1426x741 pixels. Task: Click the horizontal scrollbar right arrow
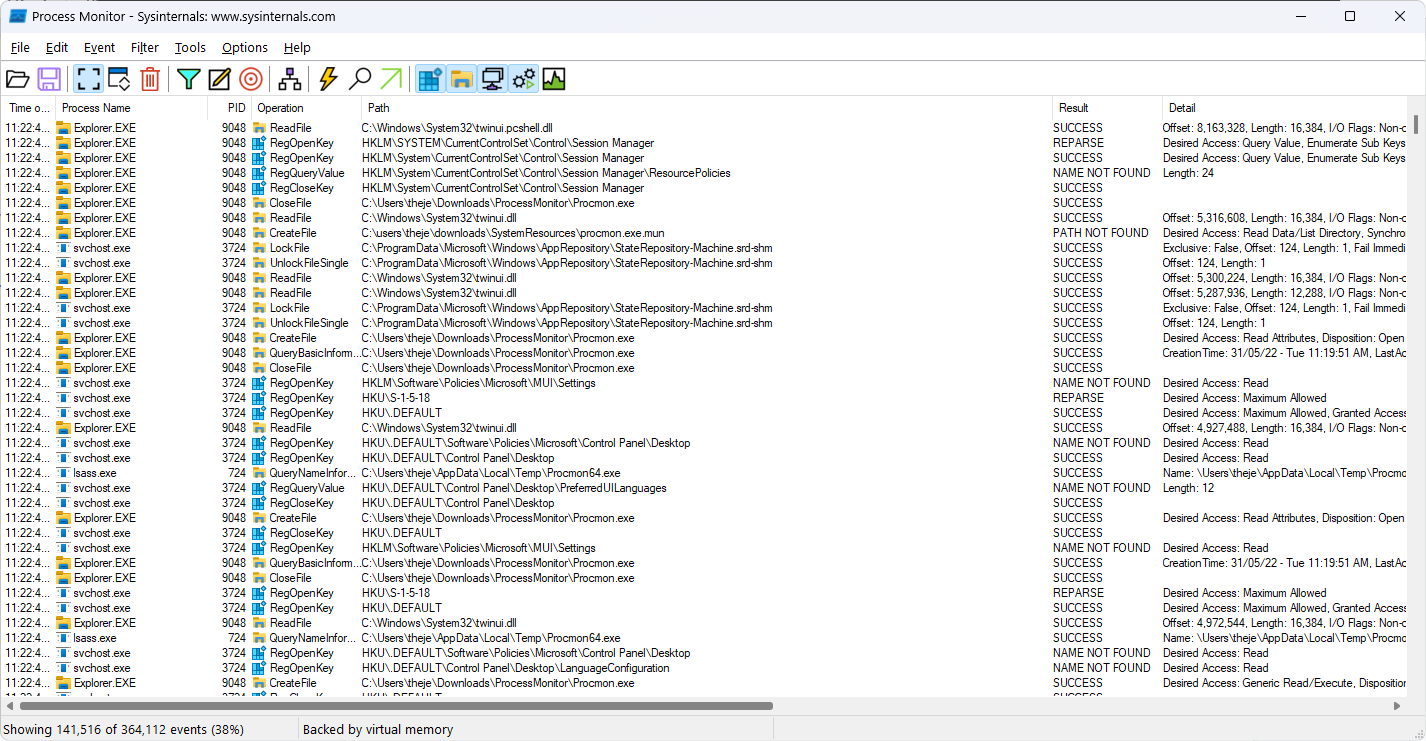[1397, 706]
